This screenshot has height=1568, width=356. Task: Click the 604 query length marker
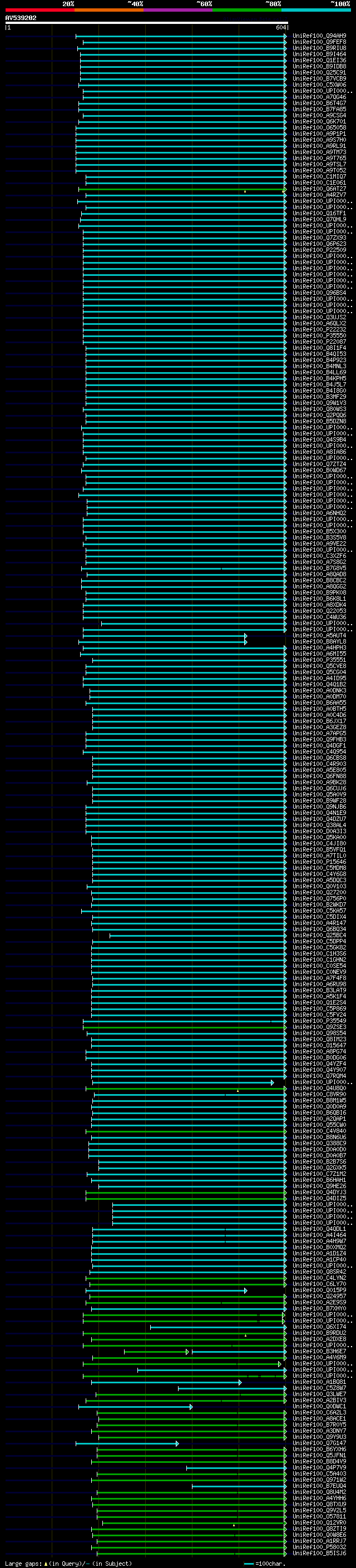click(x=280, y=27)
